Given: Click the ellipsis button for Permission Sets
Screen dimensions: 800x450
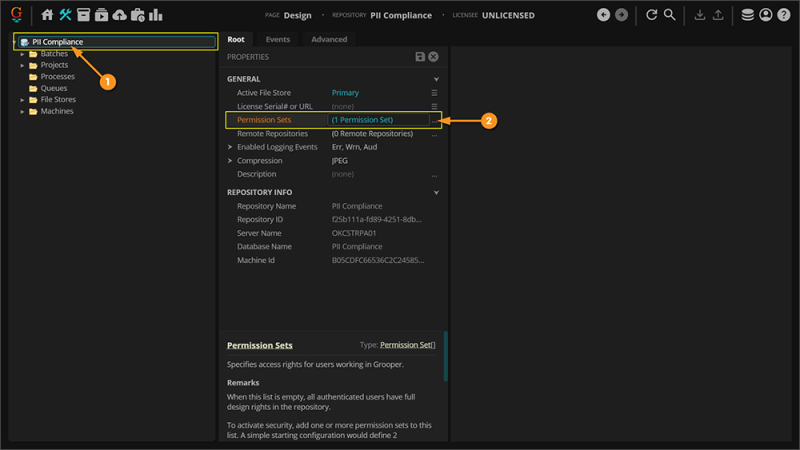Looking at the screenshot, I should [x=434, y=120].
